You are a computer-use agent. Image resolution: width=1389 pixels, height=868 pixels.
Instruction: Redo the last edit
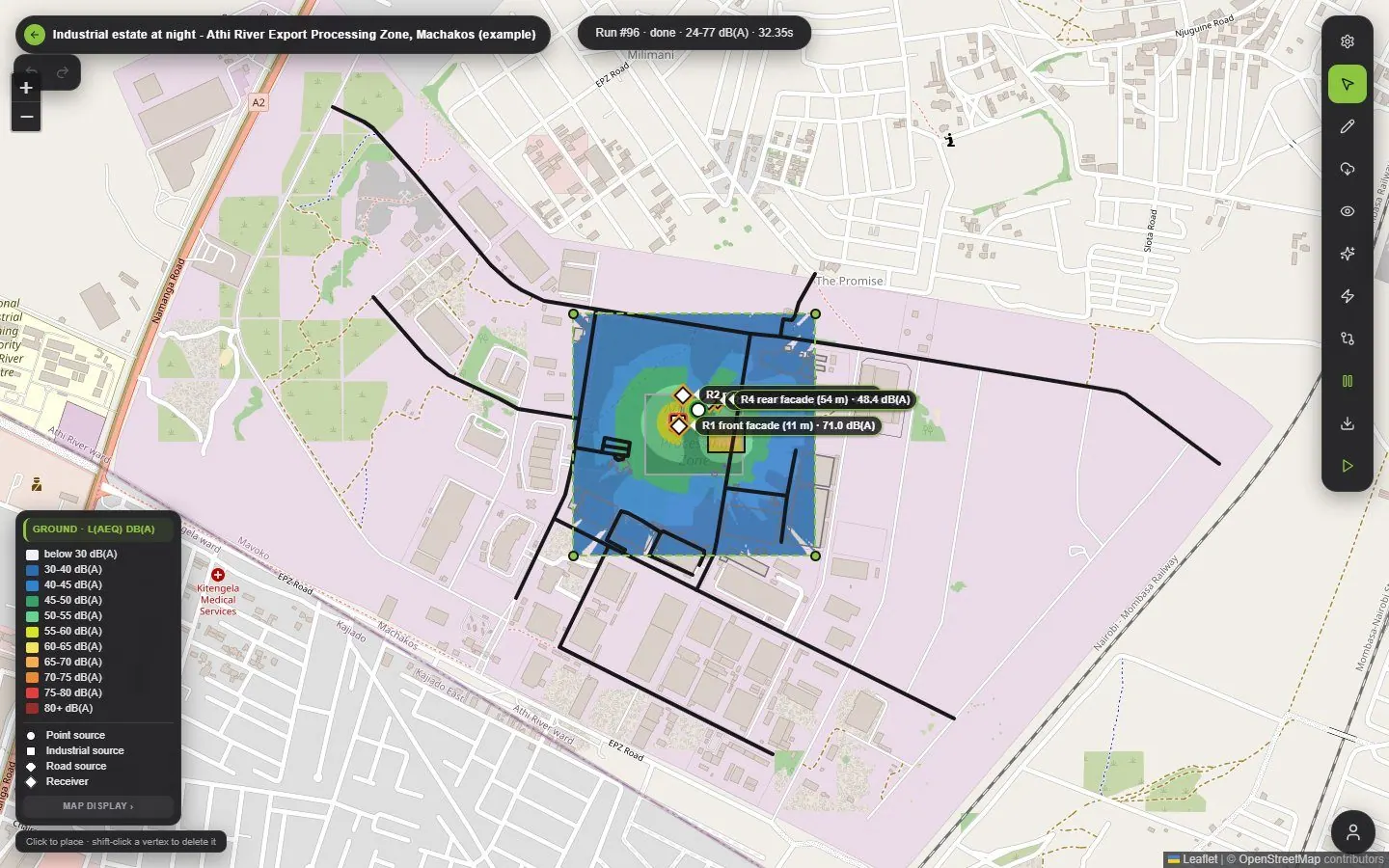pyautogui.click(x=63, y=72)
